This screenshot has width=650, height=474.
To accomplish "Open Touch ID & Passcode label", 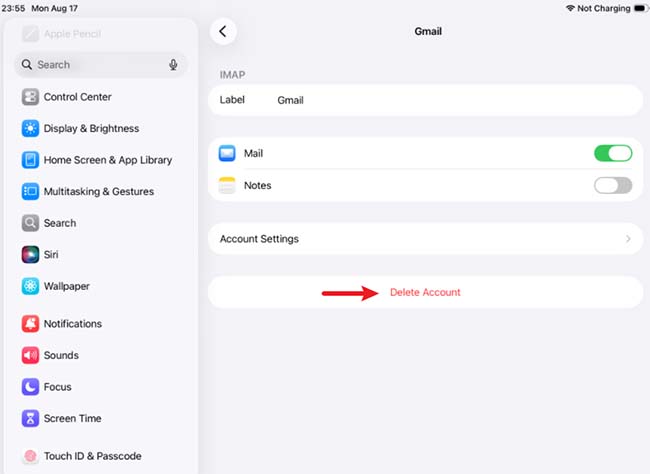I will tap(92, 456).
